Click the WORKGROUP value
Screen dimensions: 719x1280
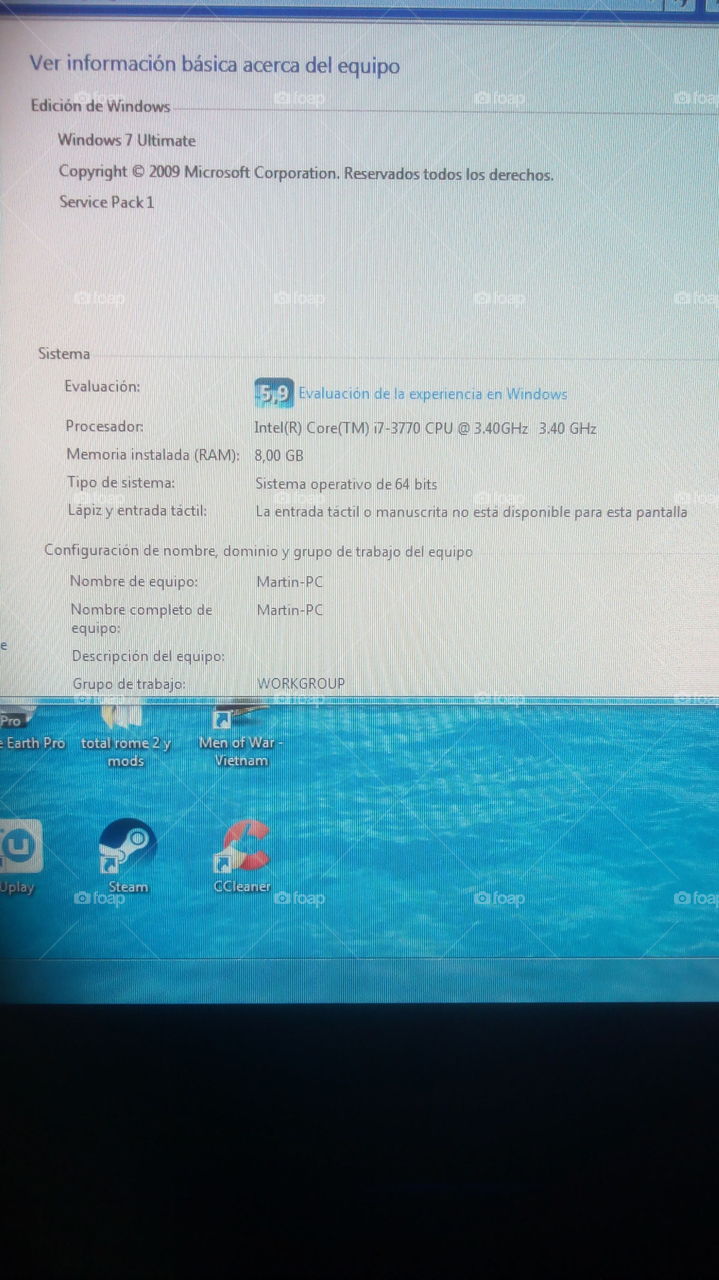click(301, 683)
